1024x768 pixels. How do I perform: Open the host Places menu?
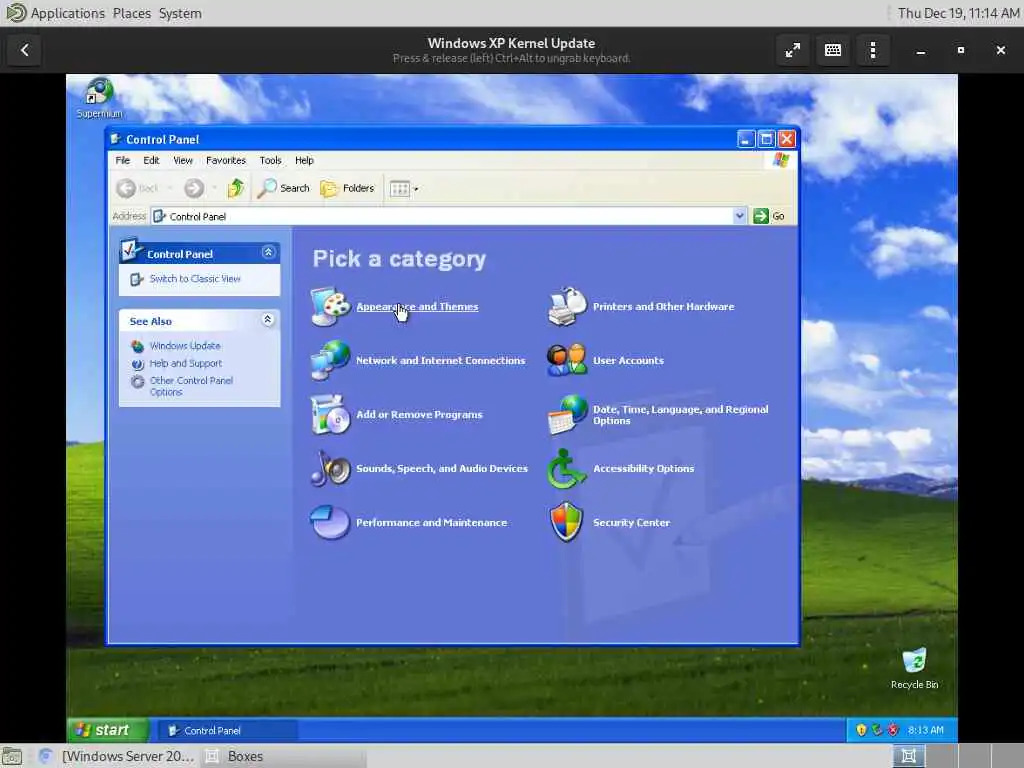coord(131,13)
